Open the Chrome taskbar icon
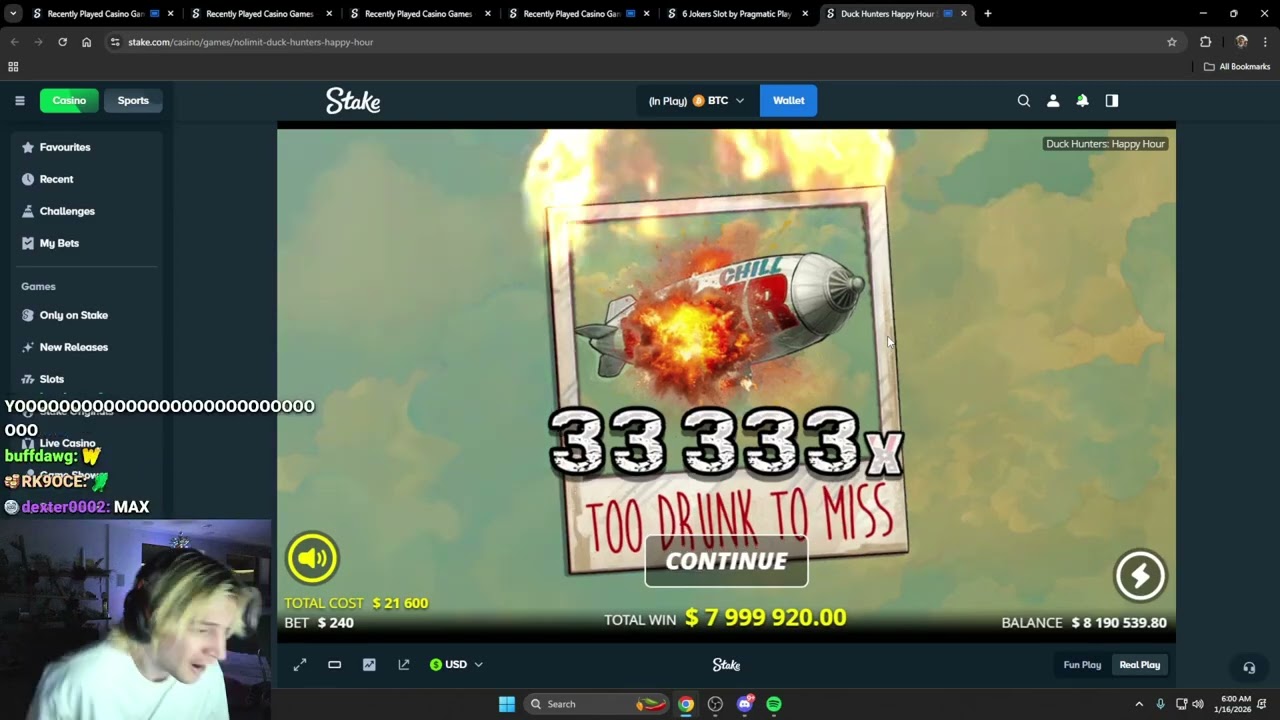The height and width of the screenshot is (720, 1280). 685,704
